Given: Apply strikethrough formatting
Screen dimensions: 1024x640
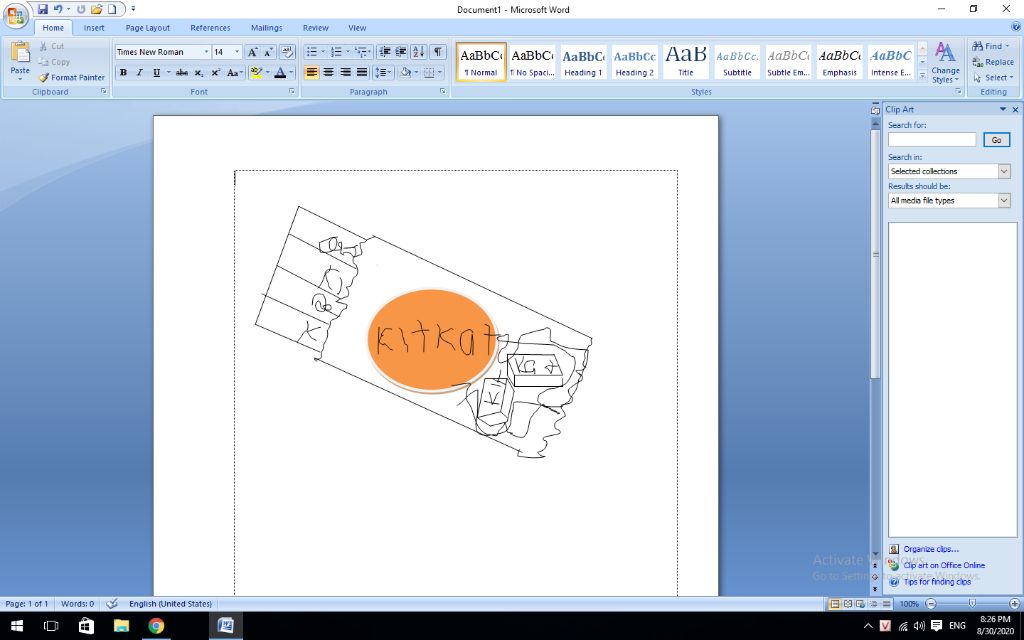Looking at the screenshot, I should pyautogui.click(x=182, y=72).
